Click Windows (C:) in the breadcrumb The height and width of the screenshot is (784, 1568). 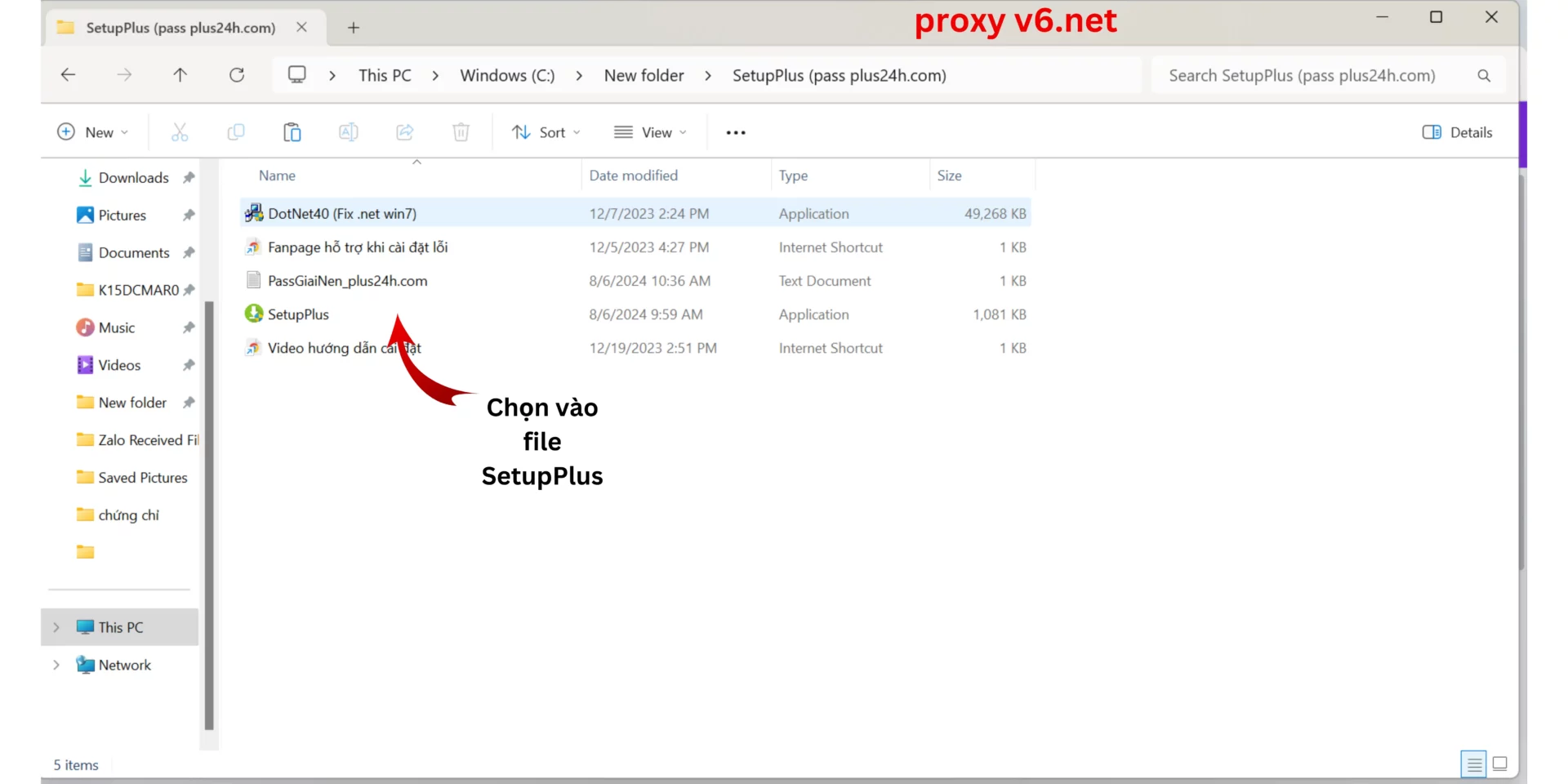[507, 75]
